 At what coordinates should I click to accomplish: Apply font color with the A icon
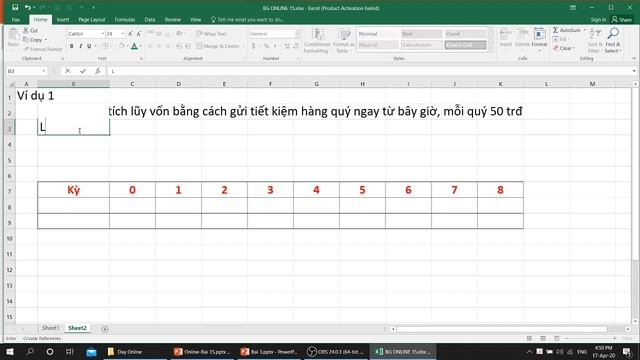point(134,46)
